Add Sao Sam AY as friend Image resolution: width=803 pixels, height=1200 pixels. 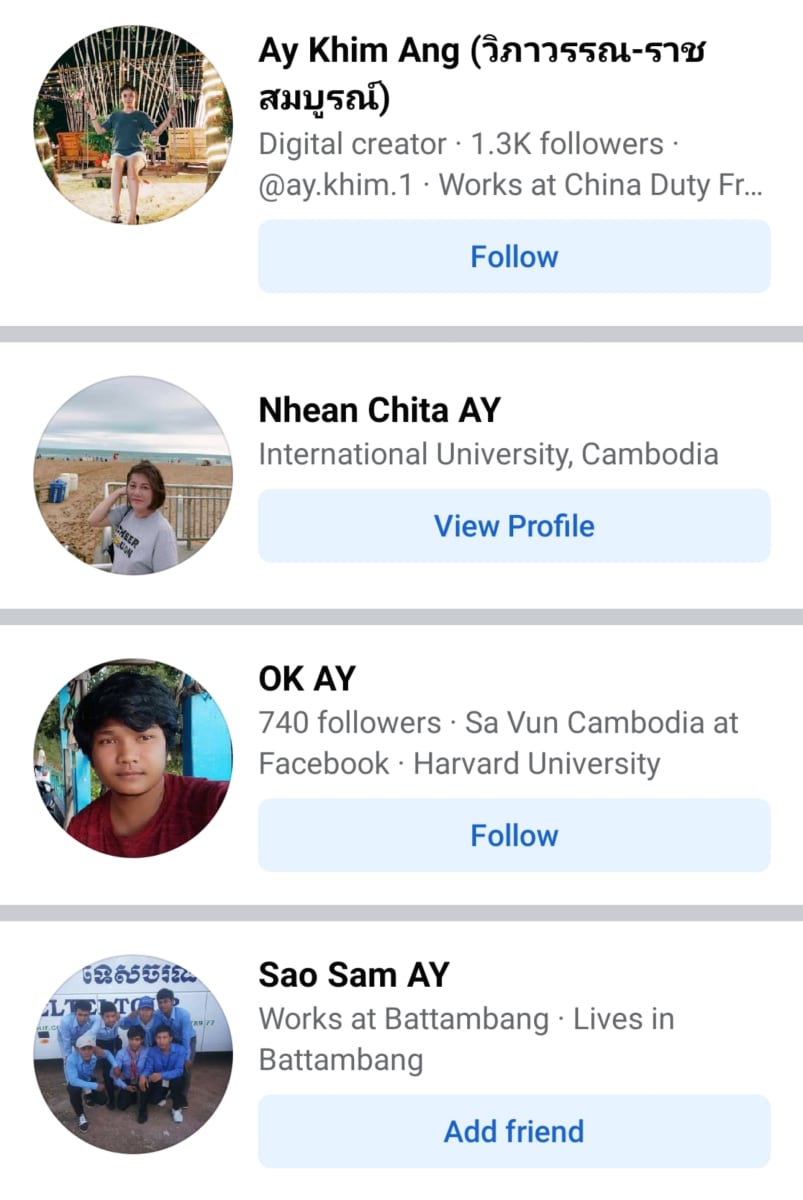(x=514, y=1131)
